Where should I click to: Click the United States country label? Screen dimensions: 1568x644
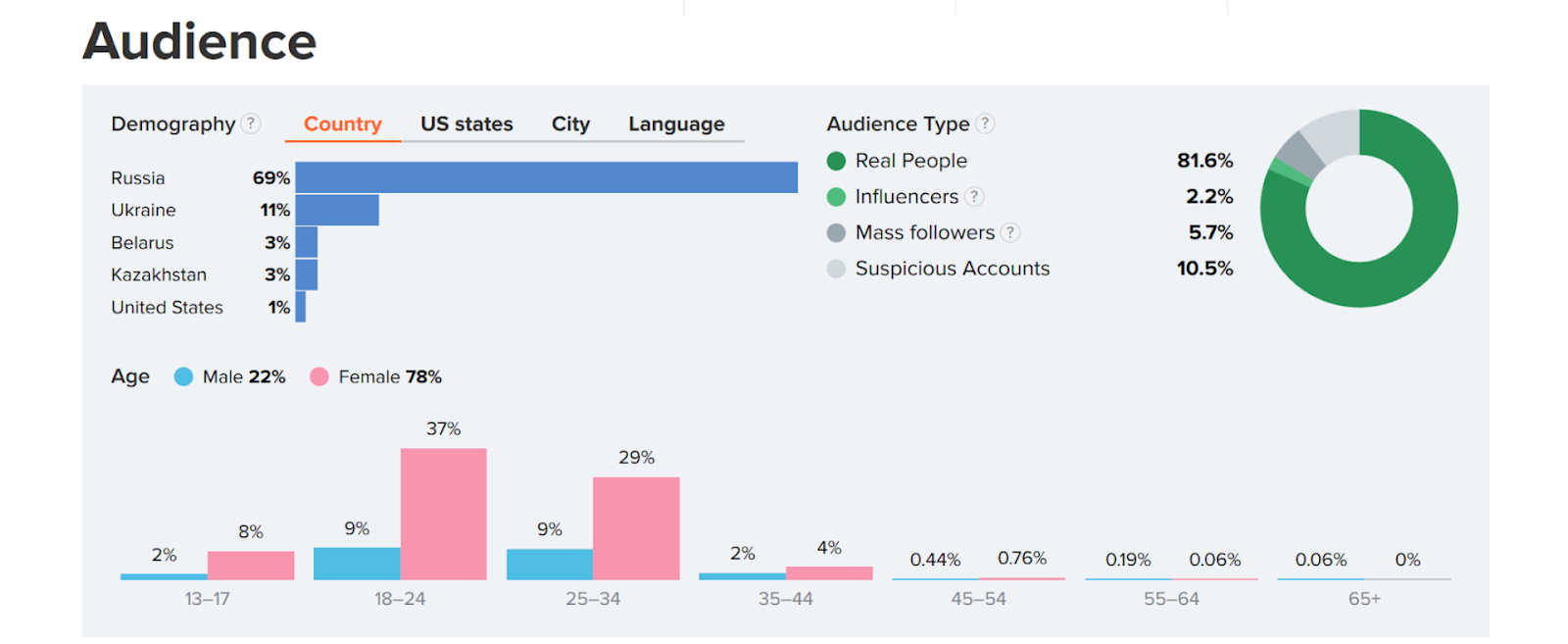(167, 307)
